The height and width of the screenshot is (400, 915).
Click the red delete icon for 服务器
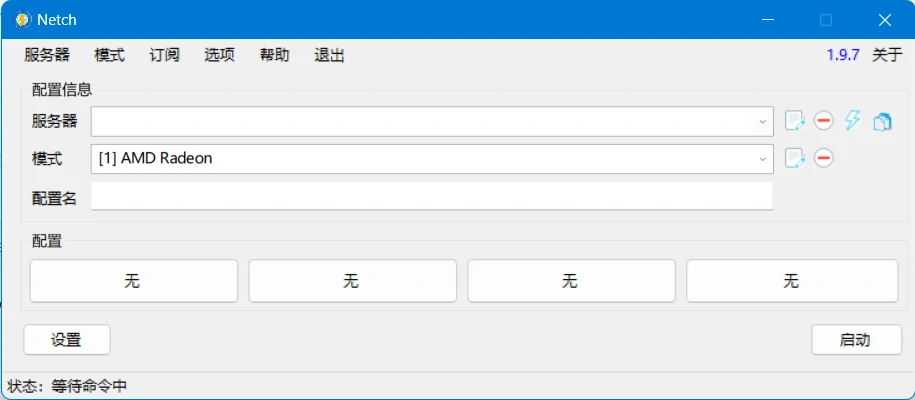point(824,121)
